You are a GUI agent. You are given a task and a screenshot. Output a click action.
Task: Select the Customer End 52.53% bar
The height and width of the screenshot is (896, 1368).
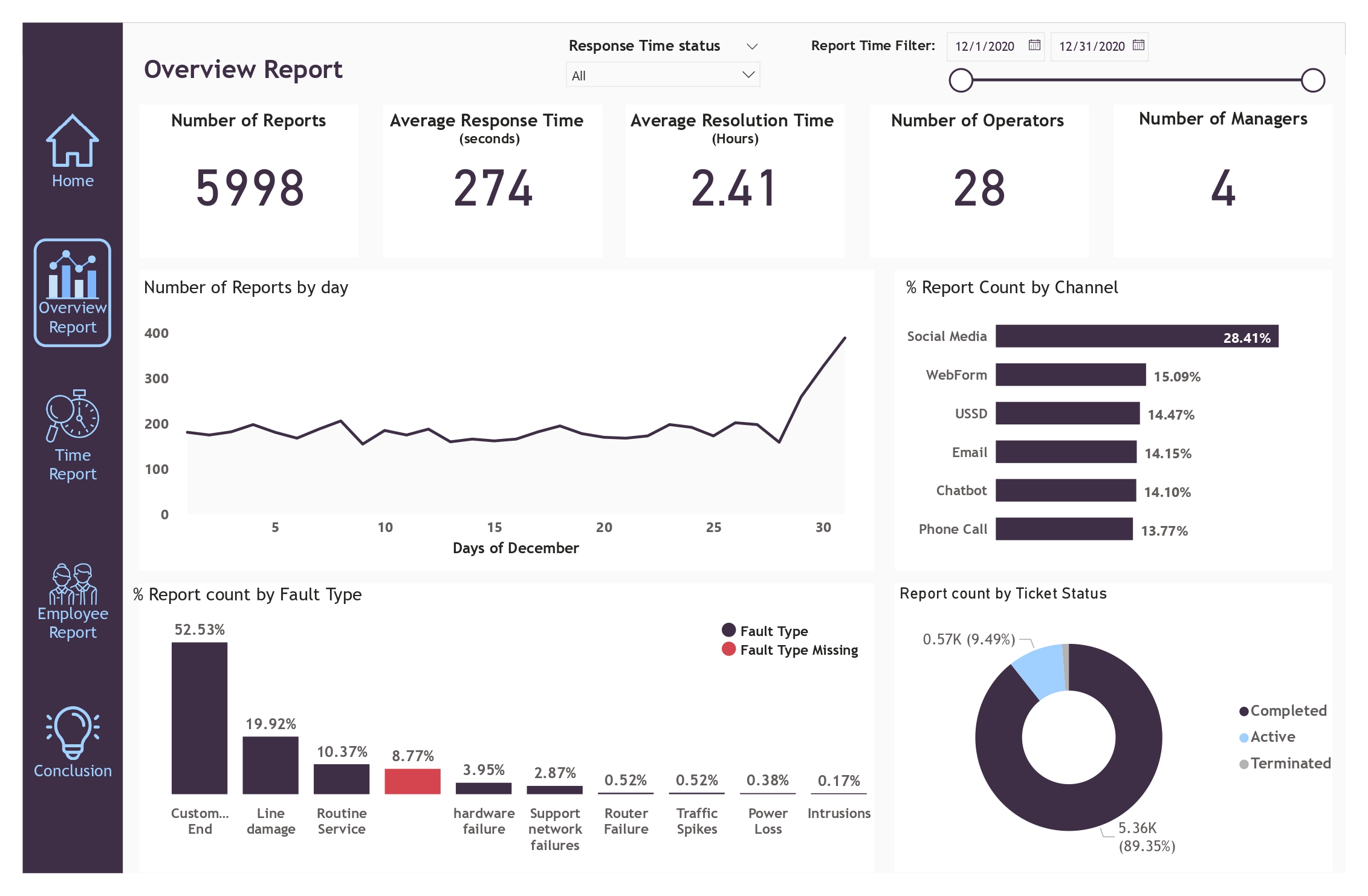coord(199,718)
